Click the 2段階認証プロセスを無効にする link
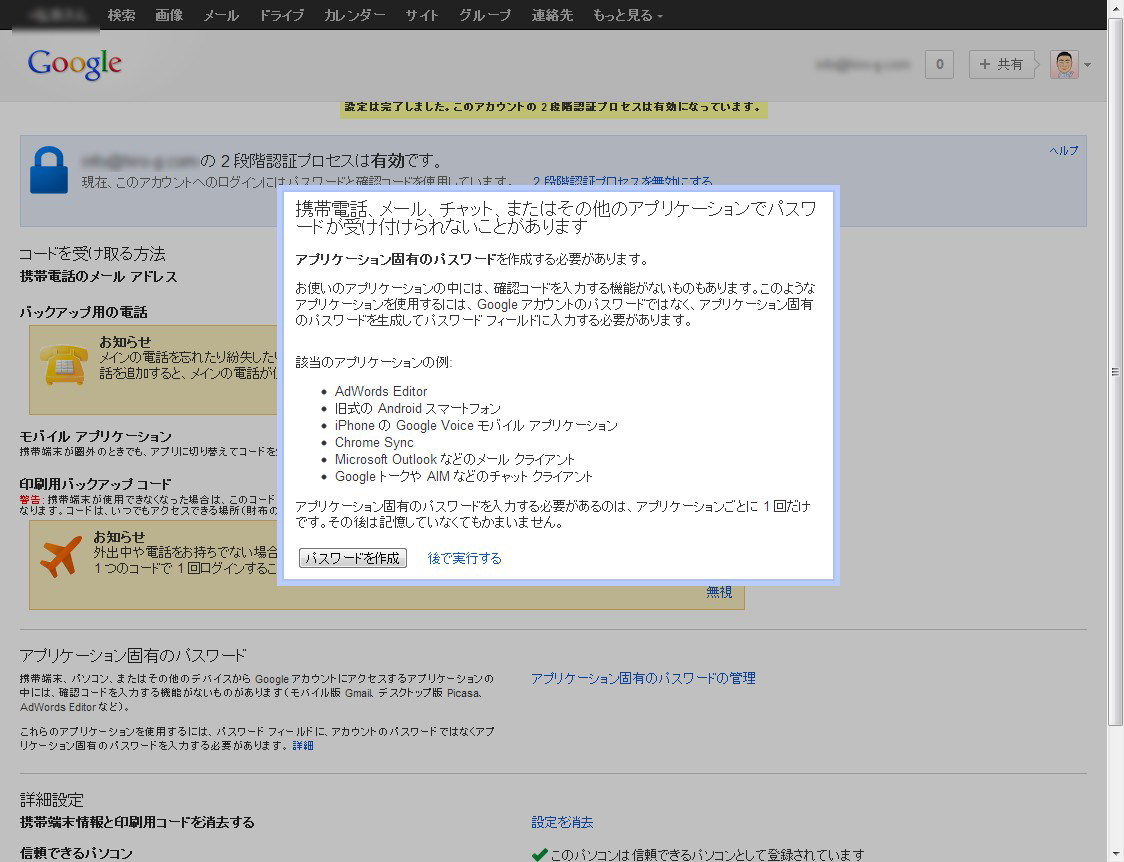The width and height of the screenshot is (1124, 862). point(622,181)
